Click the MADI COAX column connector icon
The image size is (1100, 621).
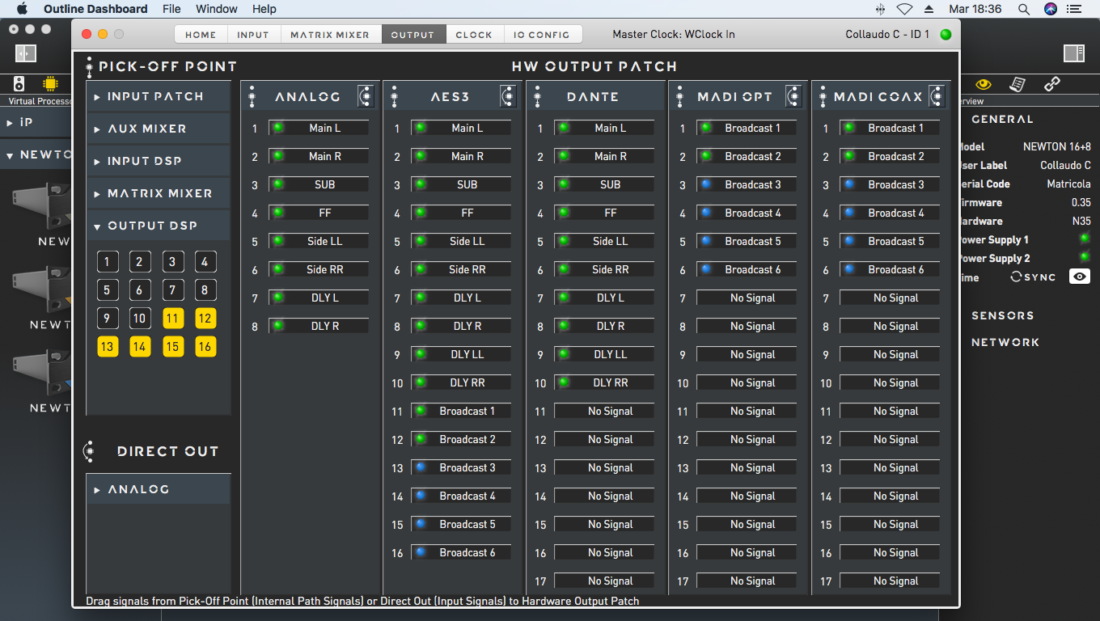pyautogui.click(x=823, y=97)
